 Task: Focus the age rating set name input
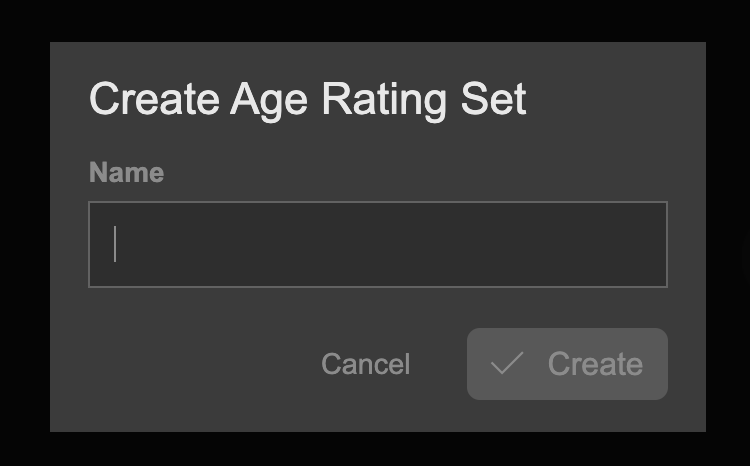coord(377,245)
